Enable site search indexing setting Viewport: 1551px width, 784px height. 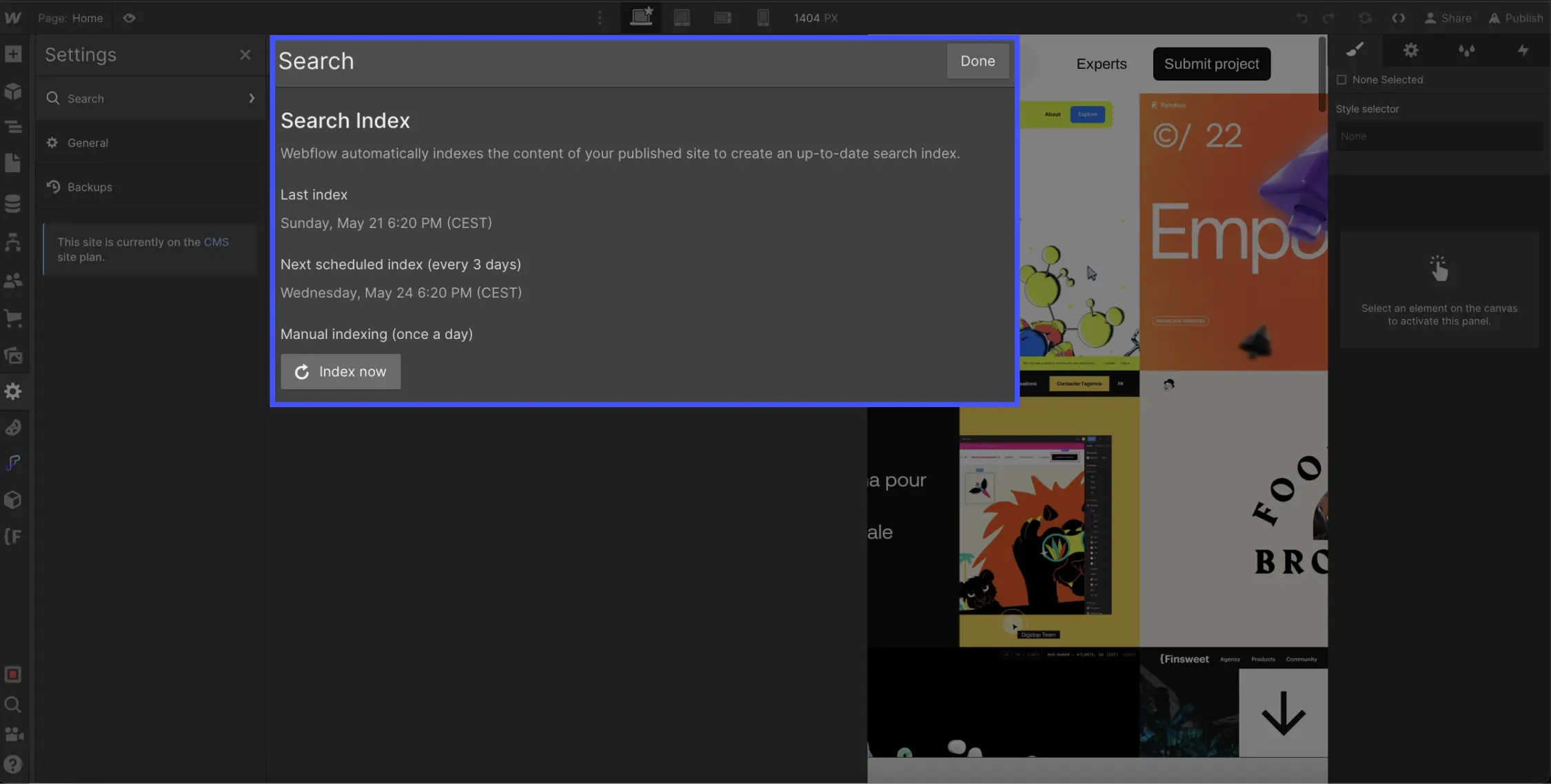[x=340, y=371]
